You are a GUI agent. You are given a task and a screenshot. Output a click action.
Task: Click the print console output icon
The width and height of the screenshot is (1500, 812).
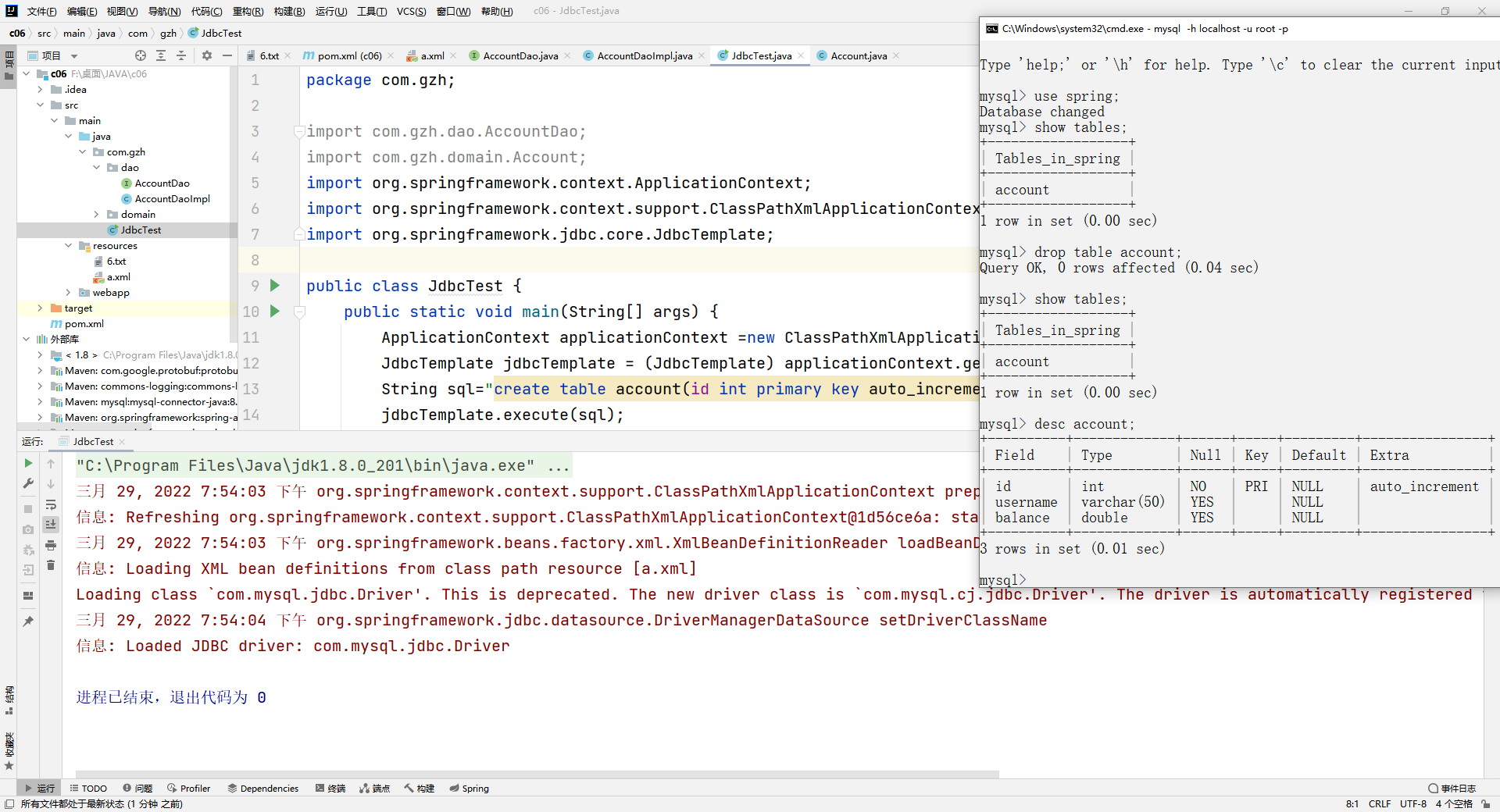(x=51, y=545)
